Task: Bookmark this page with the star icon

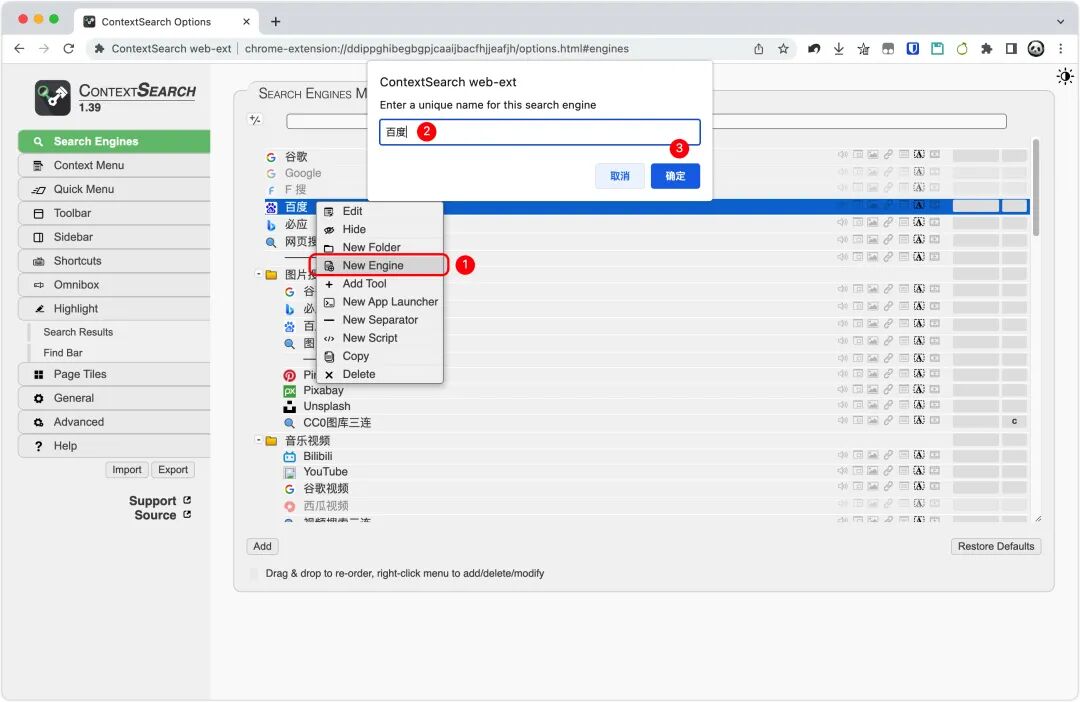Action: pos(783,49)
